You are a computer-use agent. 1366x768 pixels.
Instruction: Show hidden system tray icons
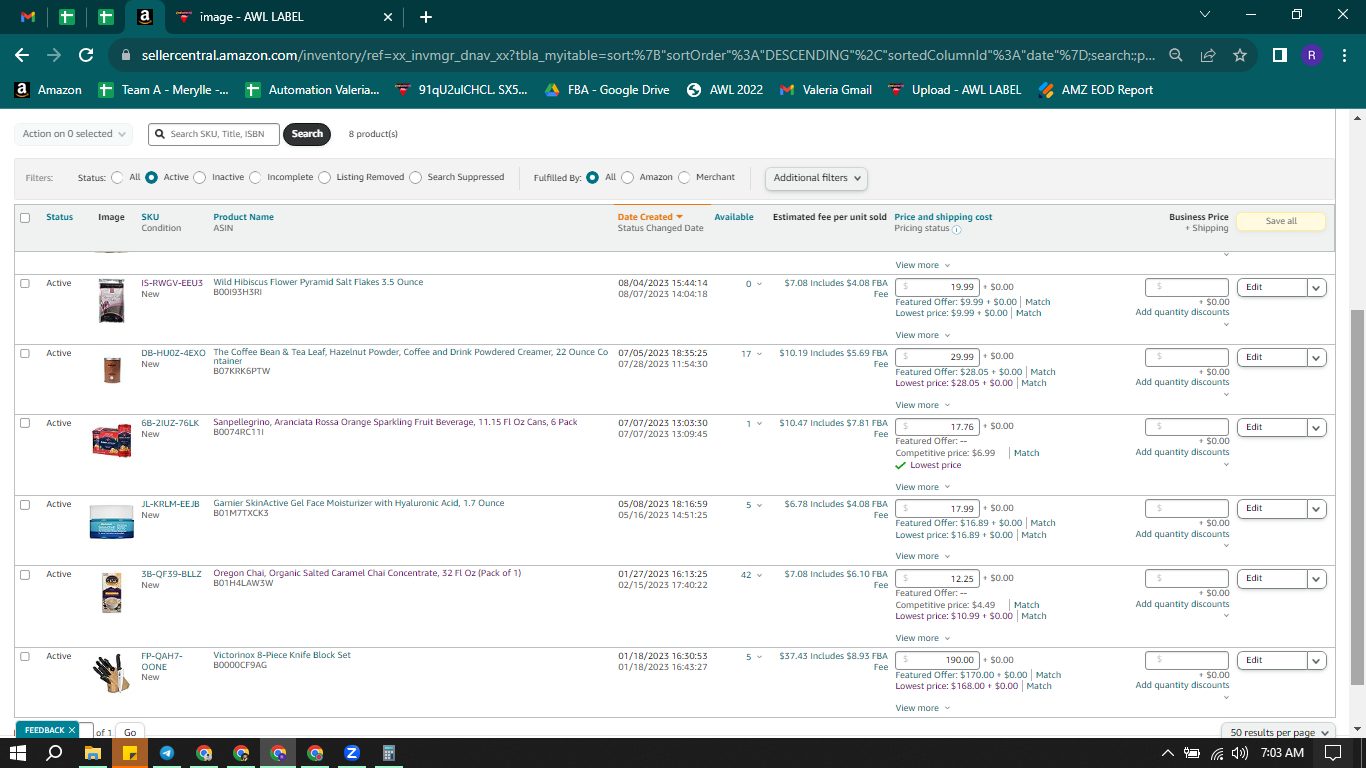pos(1167,752)
